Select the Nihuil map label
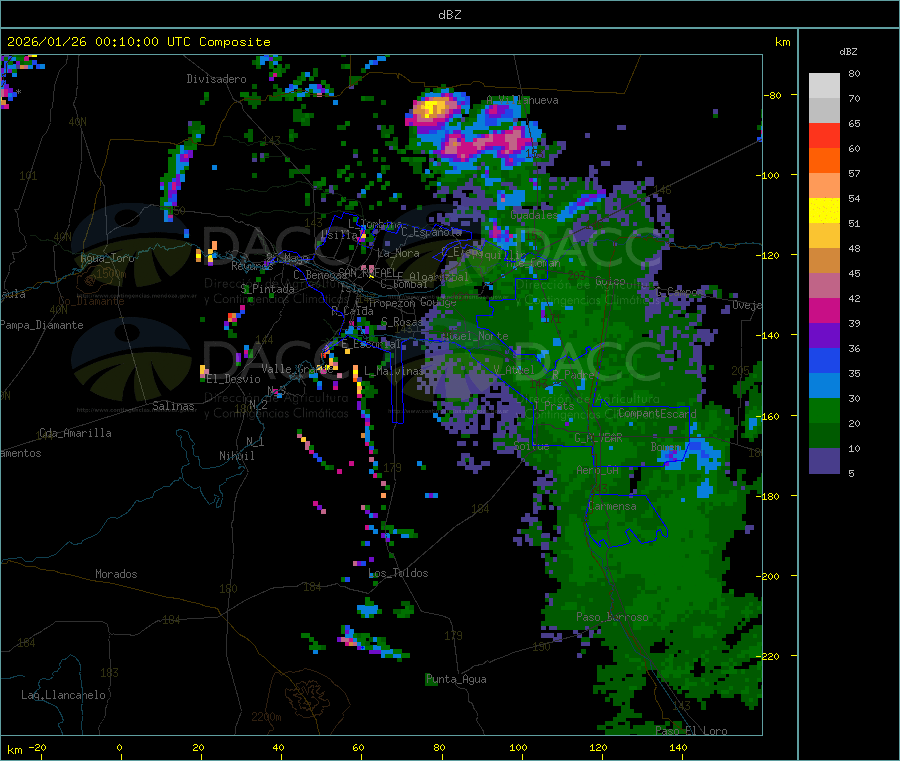Image resolution: width=900 pixels, height=761 pixels. click(237, 456)
